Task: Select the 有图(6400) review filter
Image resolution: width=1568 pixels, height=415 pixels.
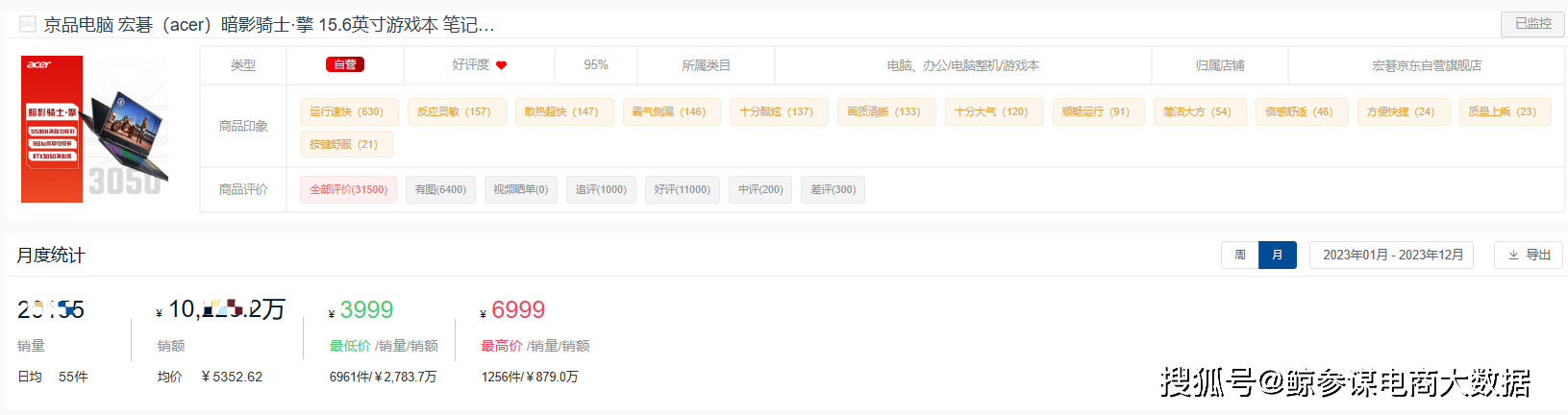Action: (x=440, y=189)
